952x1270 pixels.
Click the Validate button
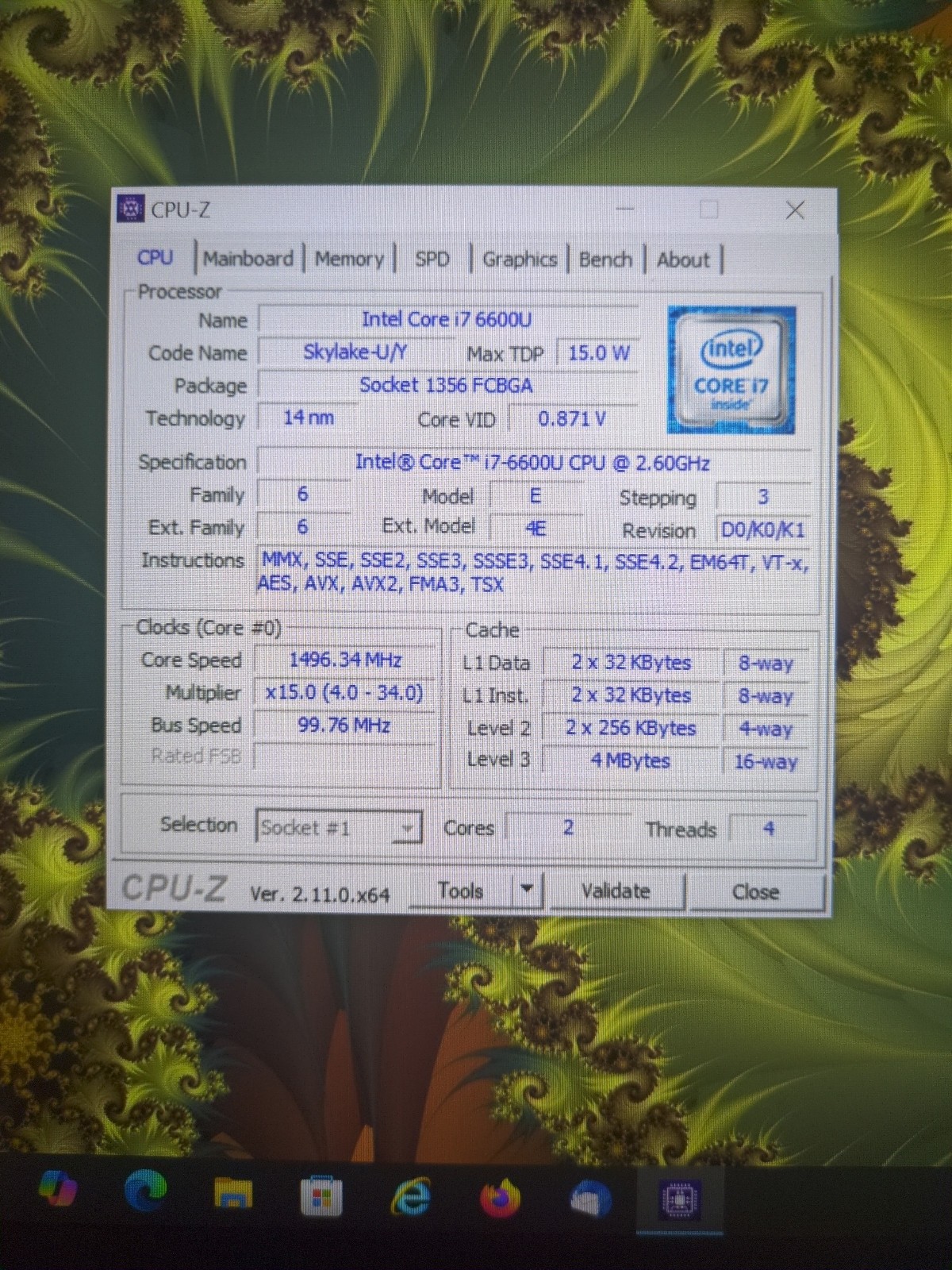(616, 891)
